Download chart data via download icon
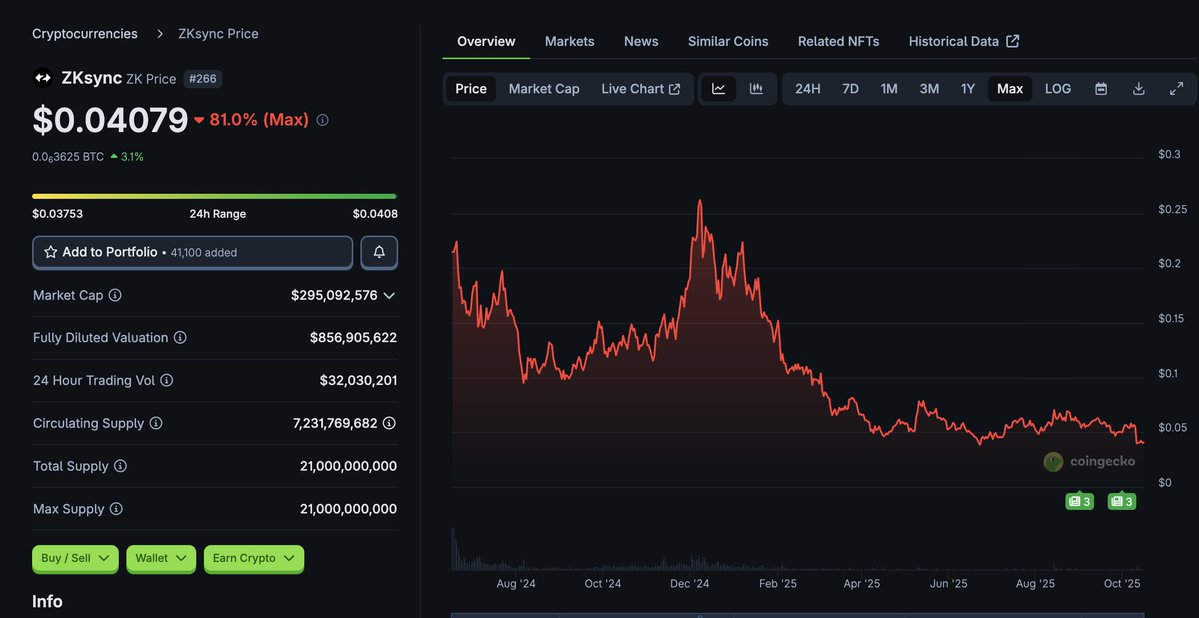Viewport: 1199px width, 618px height. pyautogui.click(x=1138, y=89)
